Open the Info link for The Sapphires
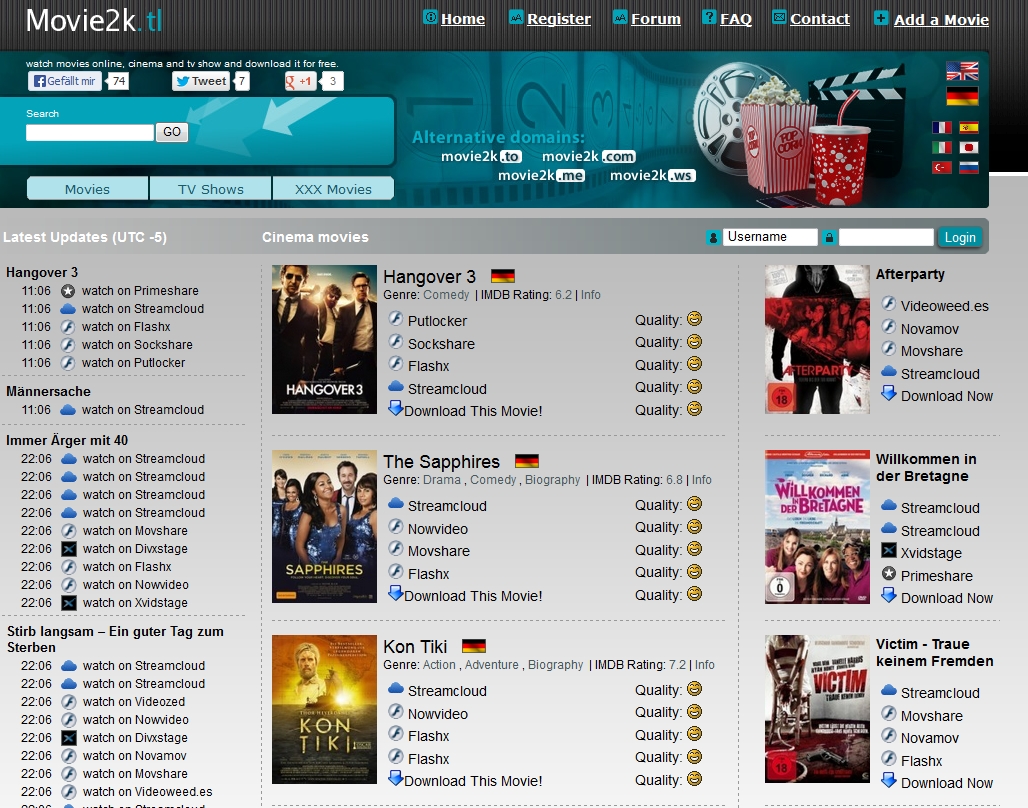The width and height of the screenshot is (1028, 808). pyautogui.click(x=702, y=480)
